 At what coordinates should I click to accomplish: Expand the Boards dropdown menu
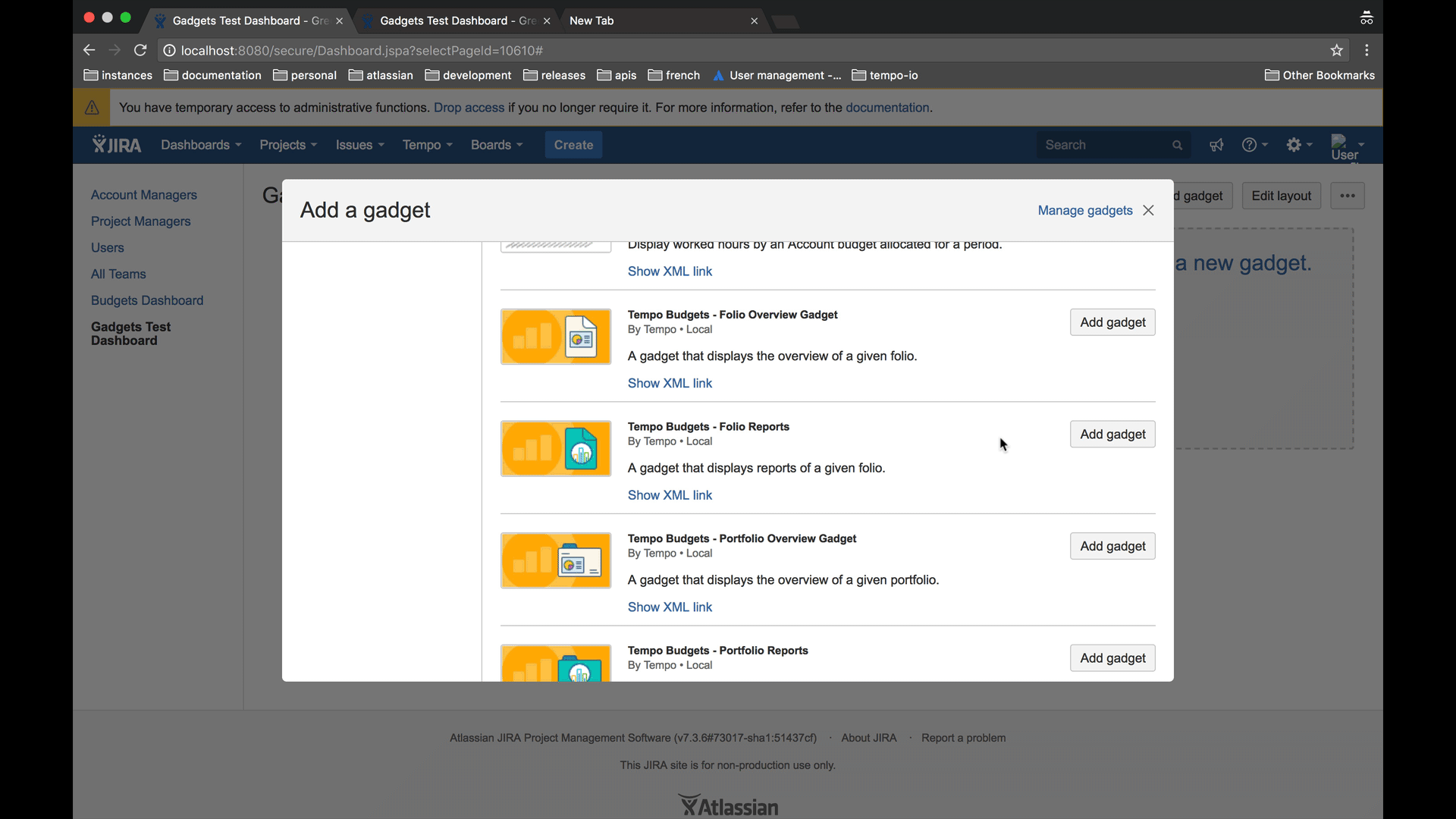tap(497, 145)
